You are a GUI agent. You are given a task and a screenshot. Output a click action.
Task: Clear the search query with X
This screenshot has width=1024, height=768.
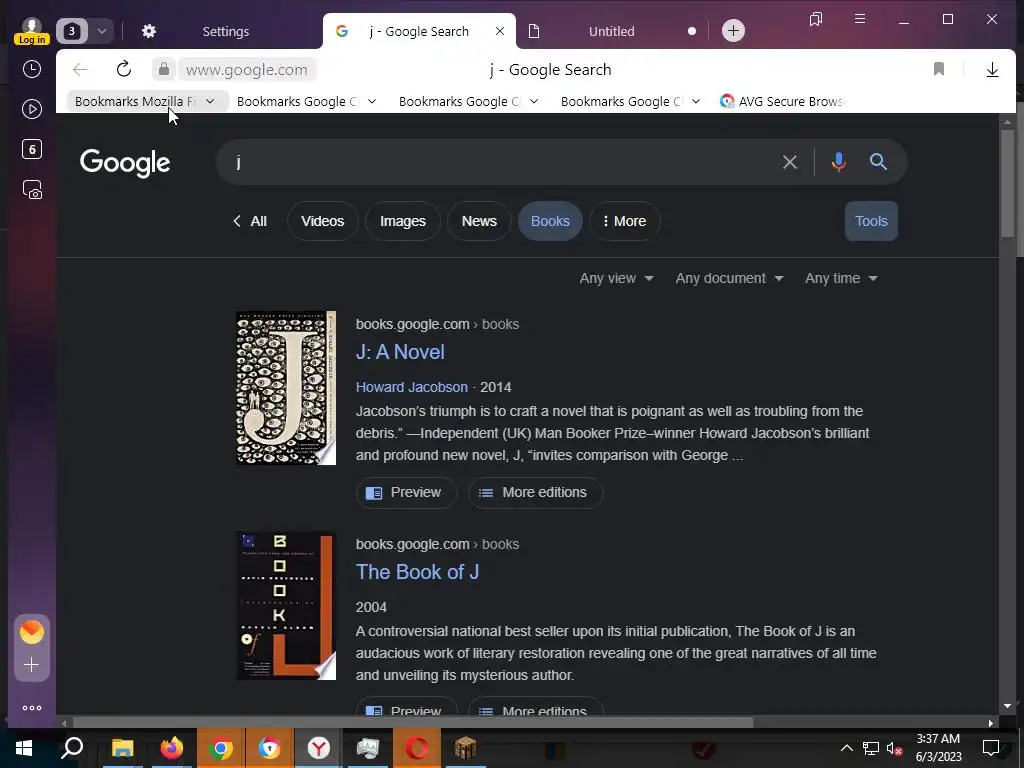(x=790, y=162)
